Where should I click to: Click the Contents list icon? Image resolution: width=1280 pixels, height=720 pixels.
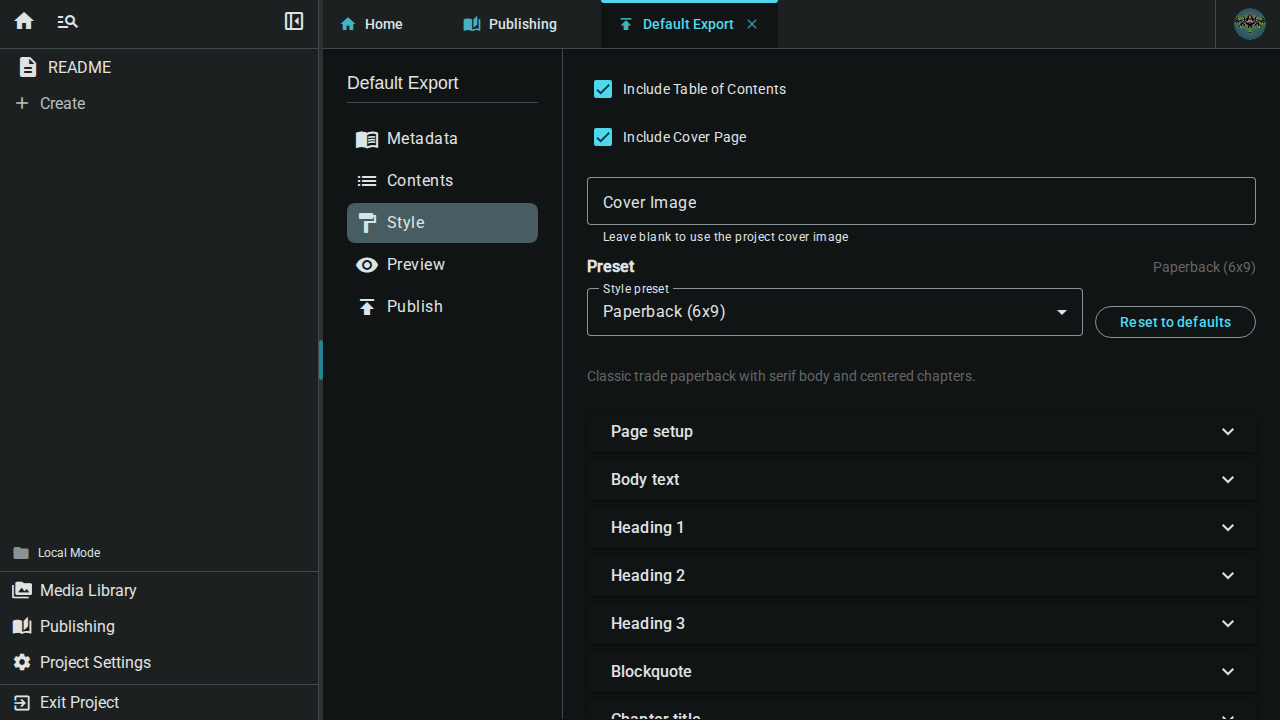pos(367,181)
